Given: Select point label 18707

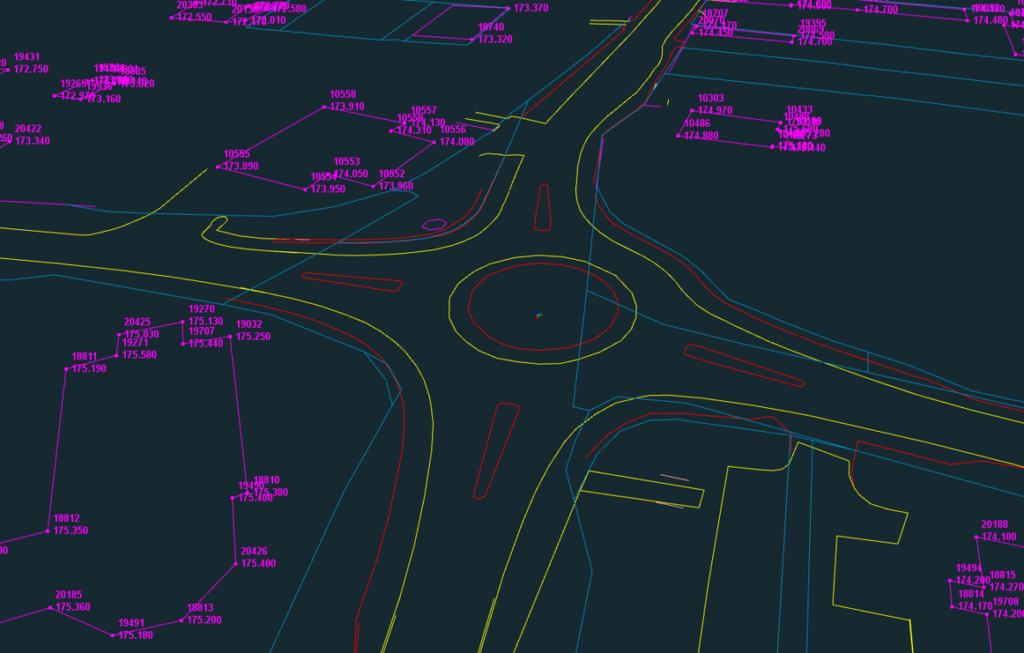Looking at the screenshot, I should coord(715,14).
